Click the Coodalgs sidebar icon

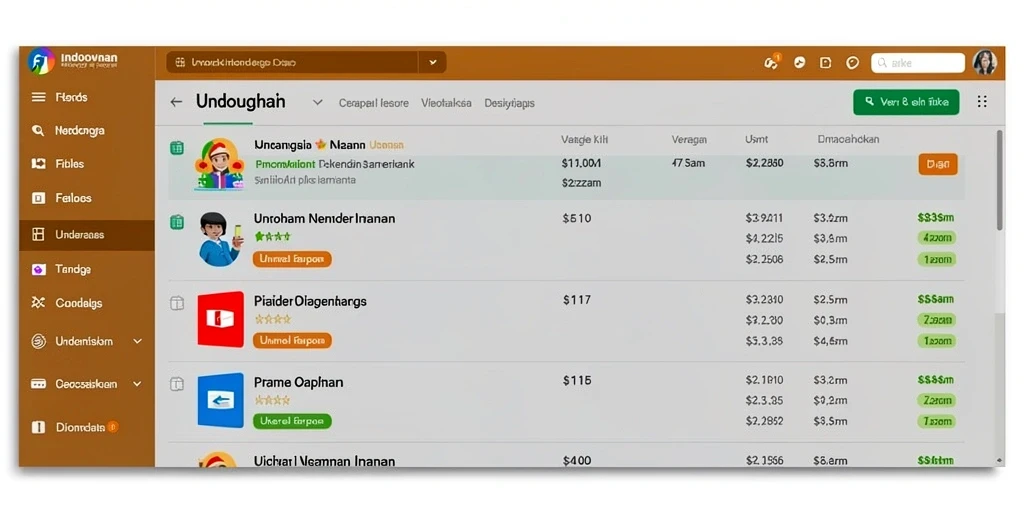[39, 303]
